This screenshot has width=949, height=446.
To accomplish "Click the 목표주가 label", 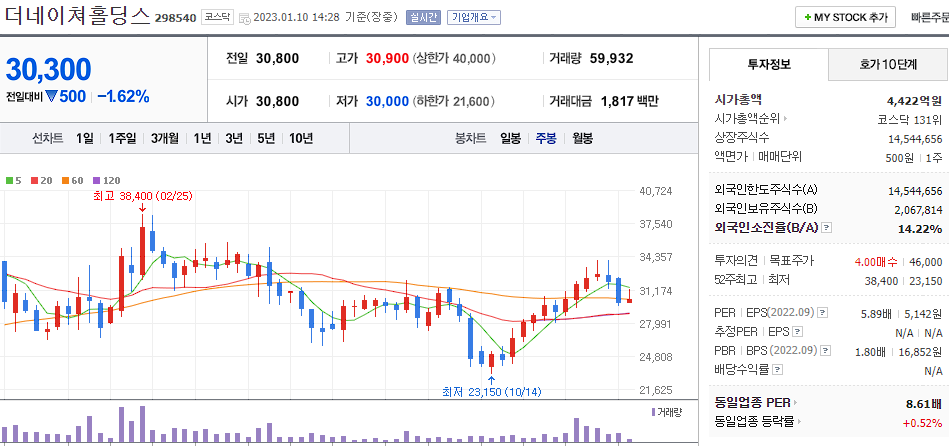I will click(792, 261).
